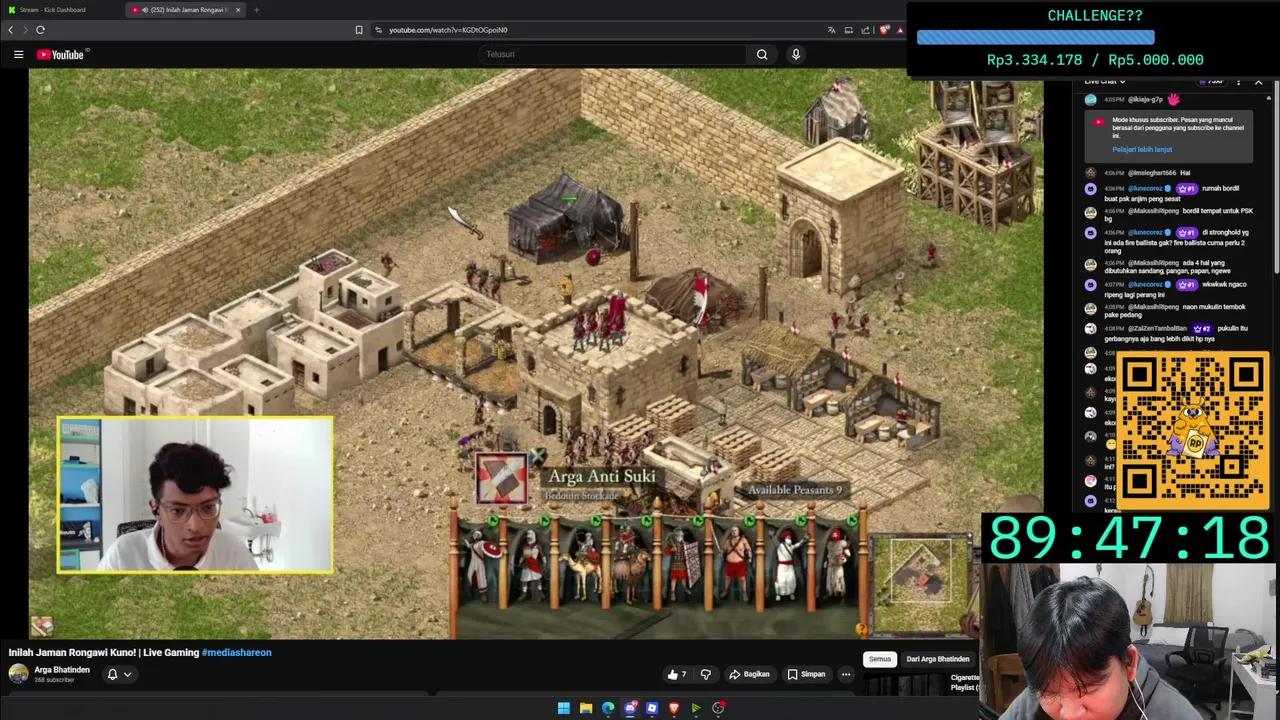Click the bookmark icon in the address bar
Screen dimensions: 1280x720
click(x=359, y=30)
